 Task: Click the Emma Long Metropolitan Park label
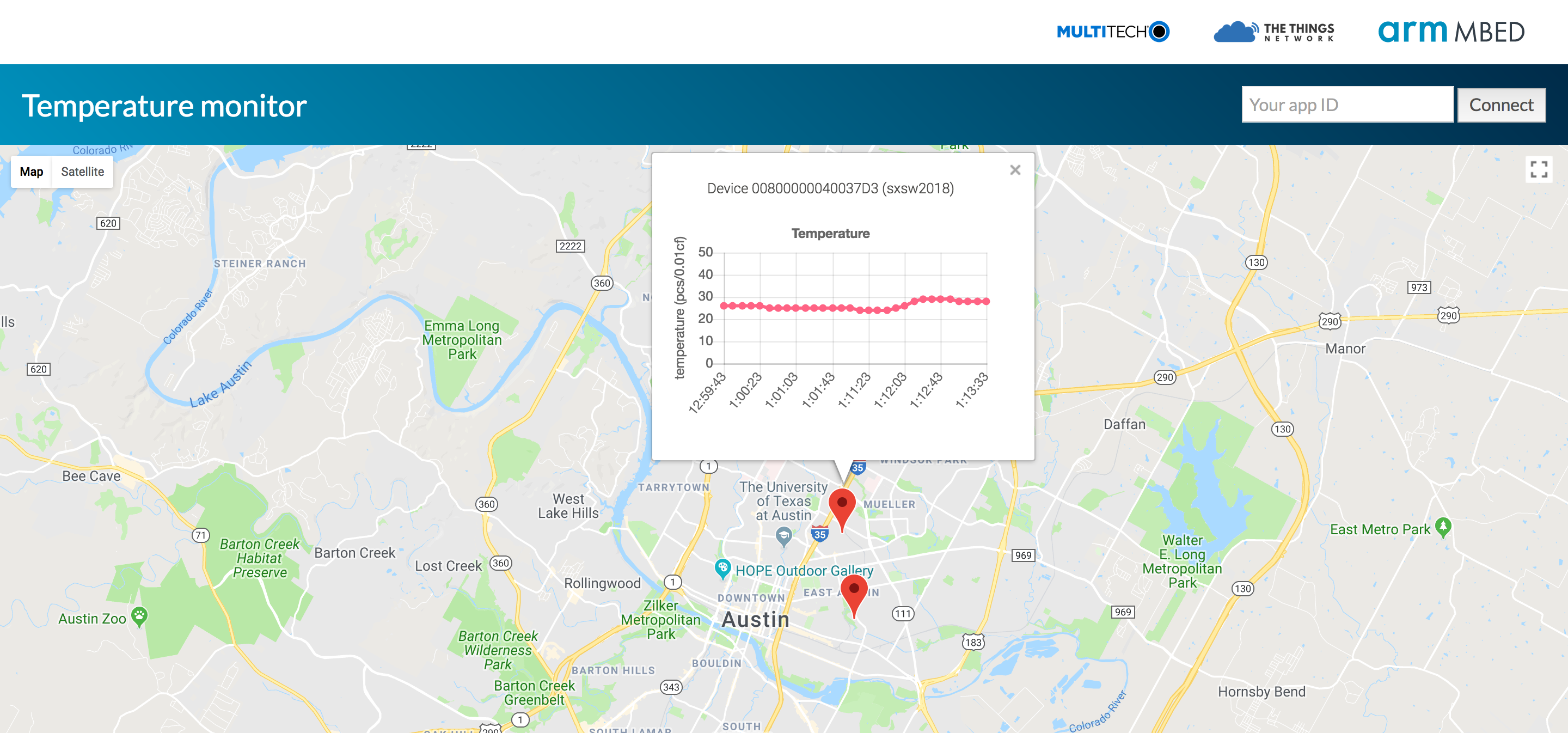click(x=462, y=340)
